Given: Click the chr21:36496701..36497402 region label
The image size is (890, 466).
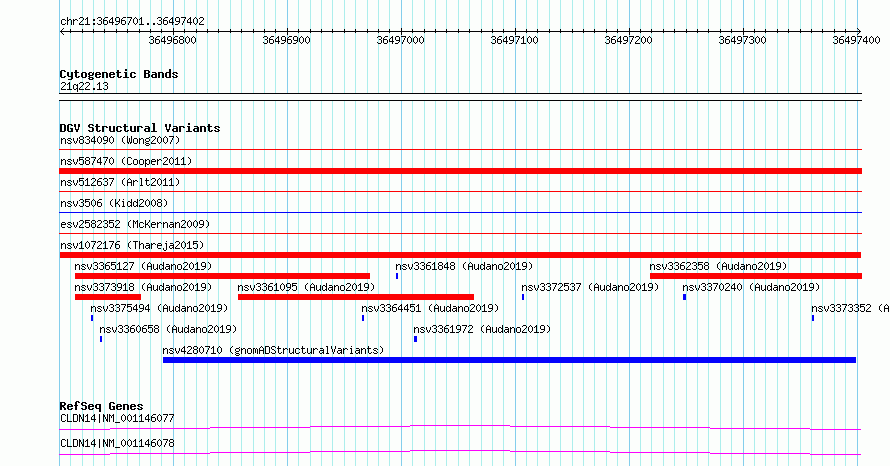Looking at the screenshot, I should [132, 22].
